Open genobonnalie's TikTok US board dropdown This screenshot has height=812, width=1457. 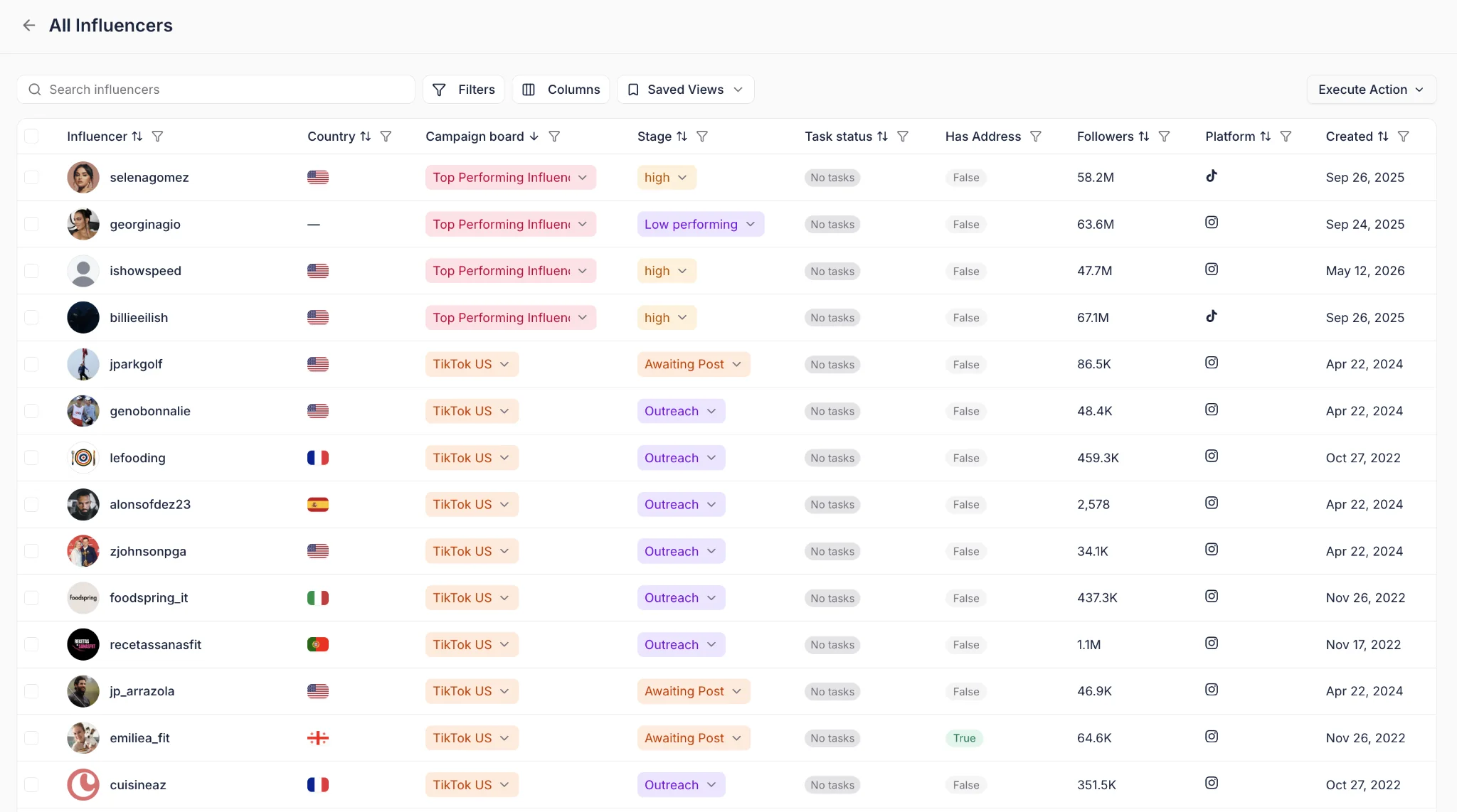pos(471,411)
